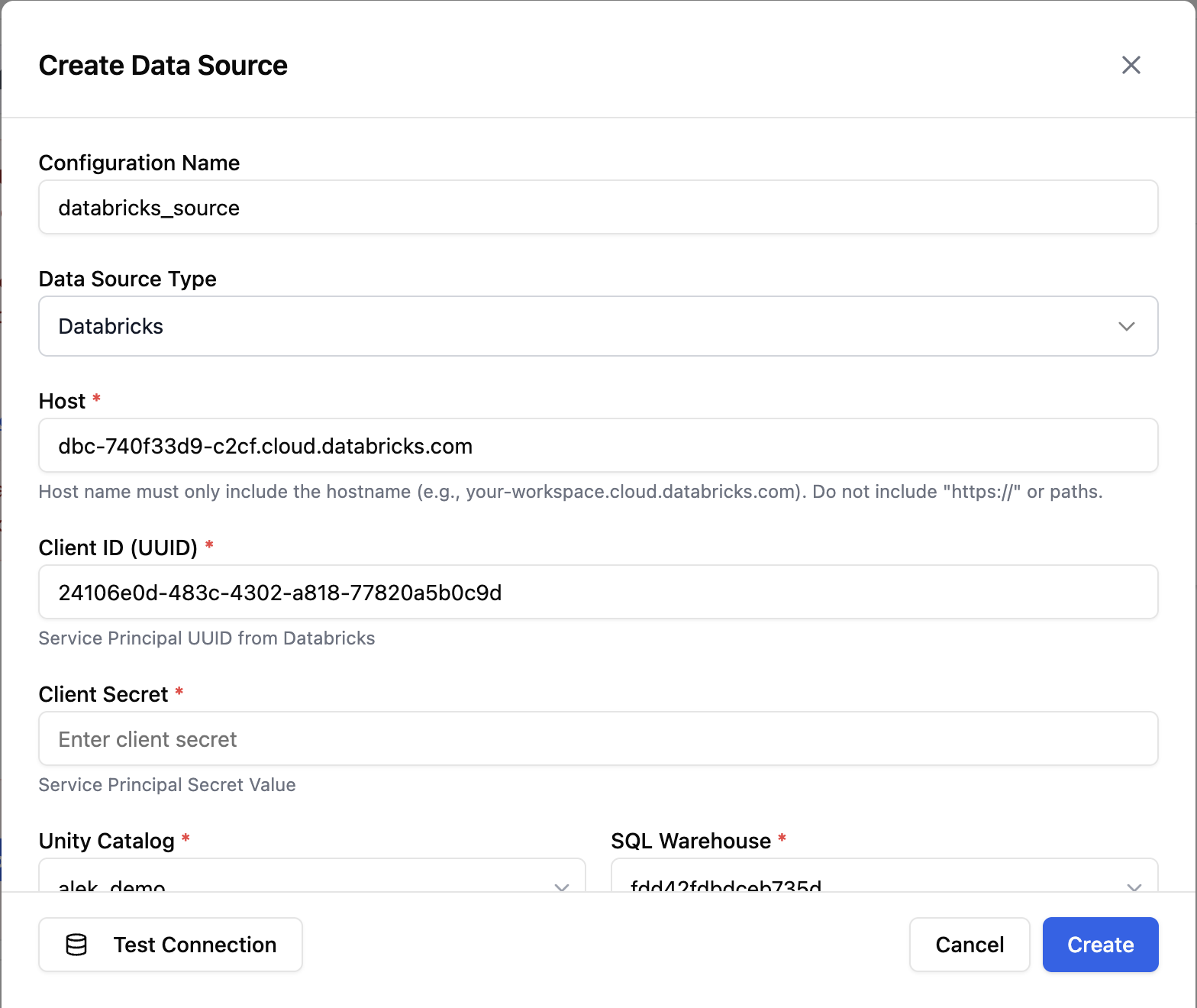
Task: Click the blue Create button
Action: click(x=1100, y=945)
